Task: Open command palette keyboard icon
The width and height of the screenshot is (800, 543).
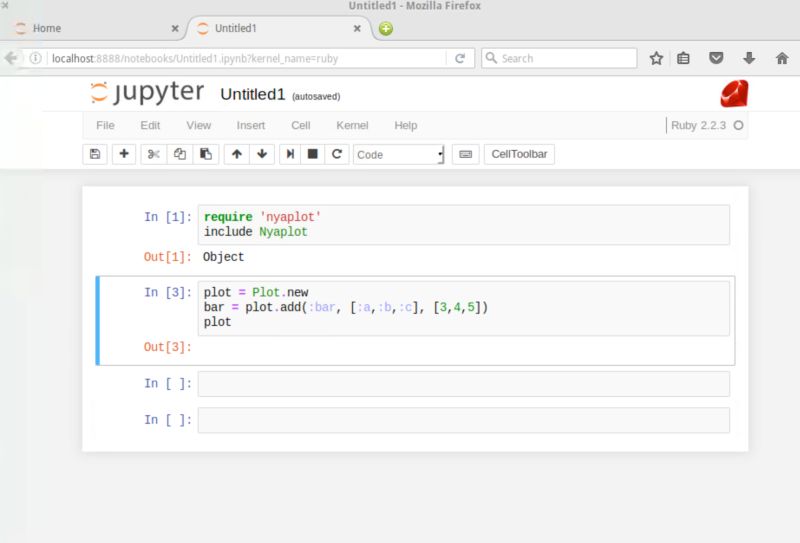Action: (x=465, y=154)
